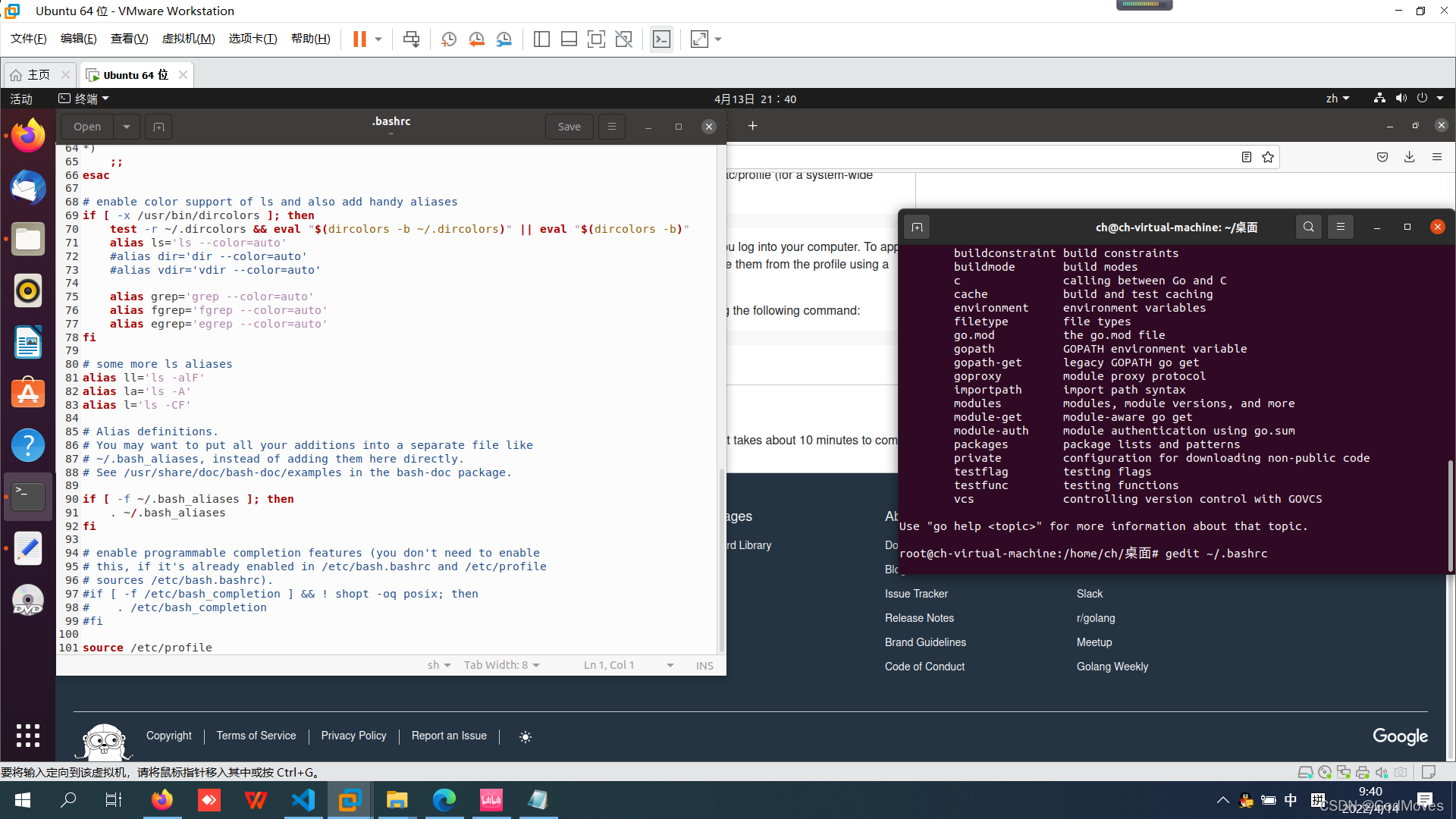Click the gedit Save button

point(569,127)
